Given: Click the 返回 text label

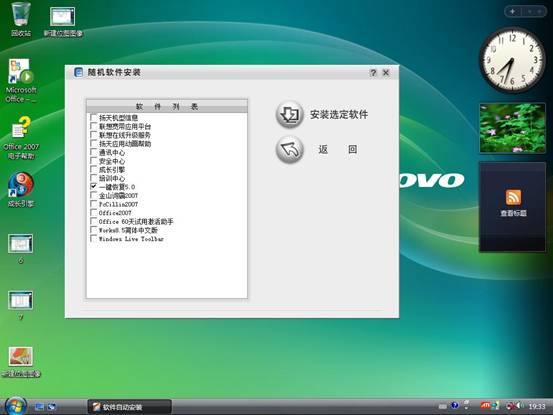Looking at the screenshot, I should pos(338,149).
